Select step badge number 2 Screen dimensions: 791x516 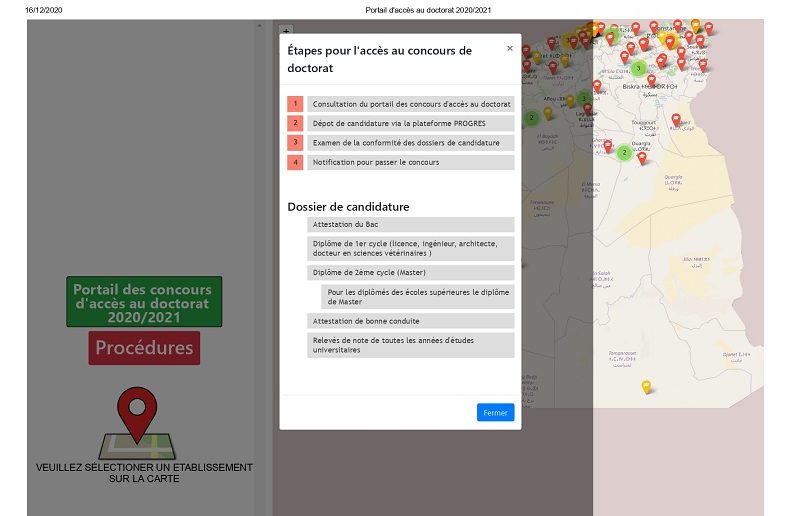tap(295, 123)
